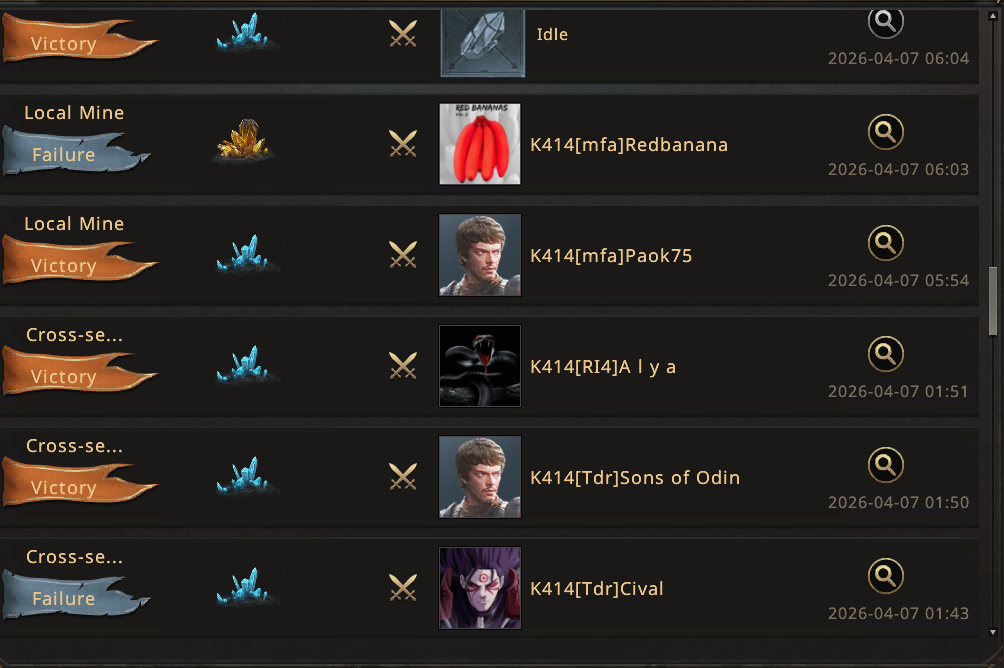The width and height of the screenshot is (1004, 668).
Task: Click crossed swords icon in Redbanana row
Action: pyautogui.click(x=403, y=143)
